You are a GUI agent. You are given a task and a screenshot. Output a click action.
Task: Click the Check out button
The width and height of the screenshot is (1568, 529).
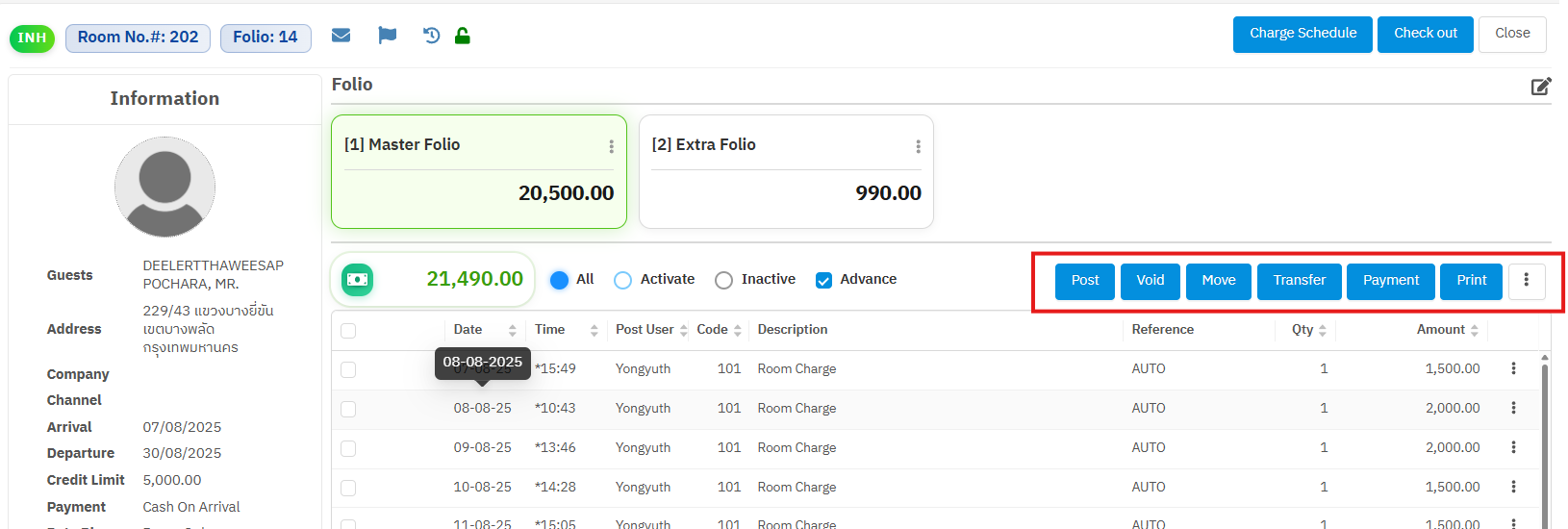[1425, 34]
